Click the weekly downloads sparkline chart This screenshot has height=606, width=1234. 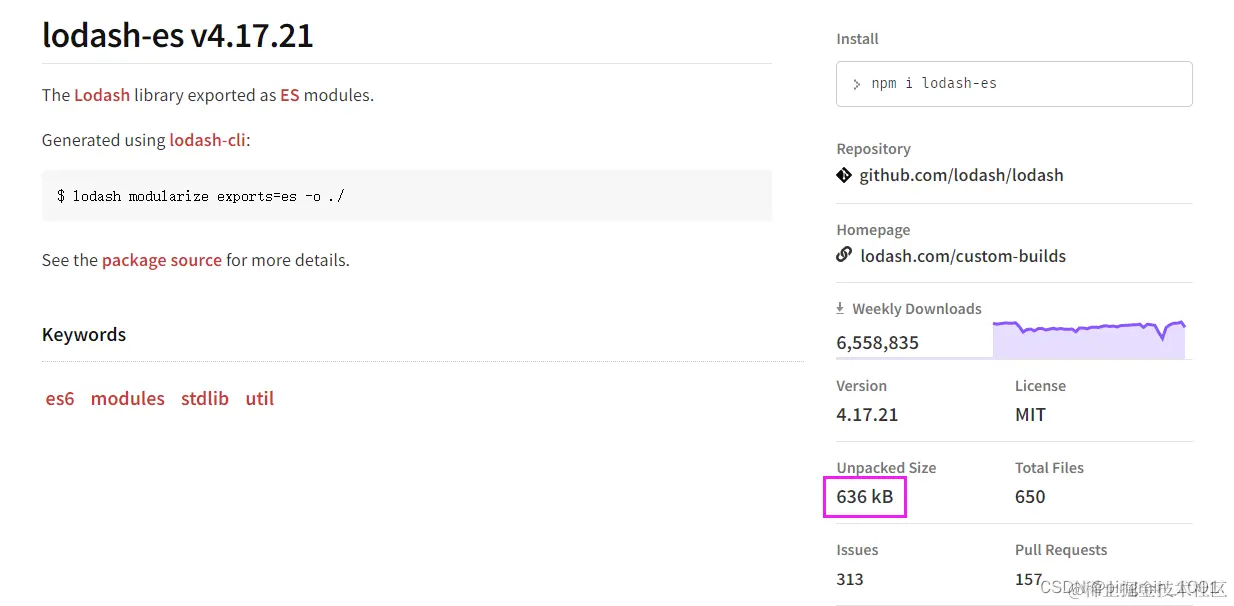point(1088,339)
